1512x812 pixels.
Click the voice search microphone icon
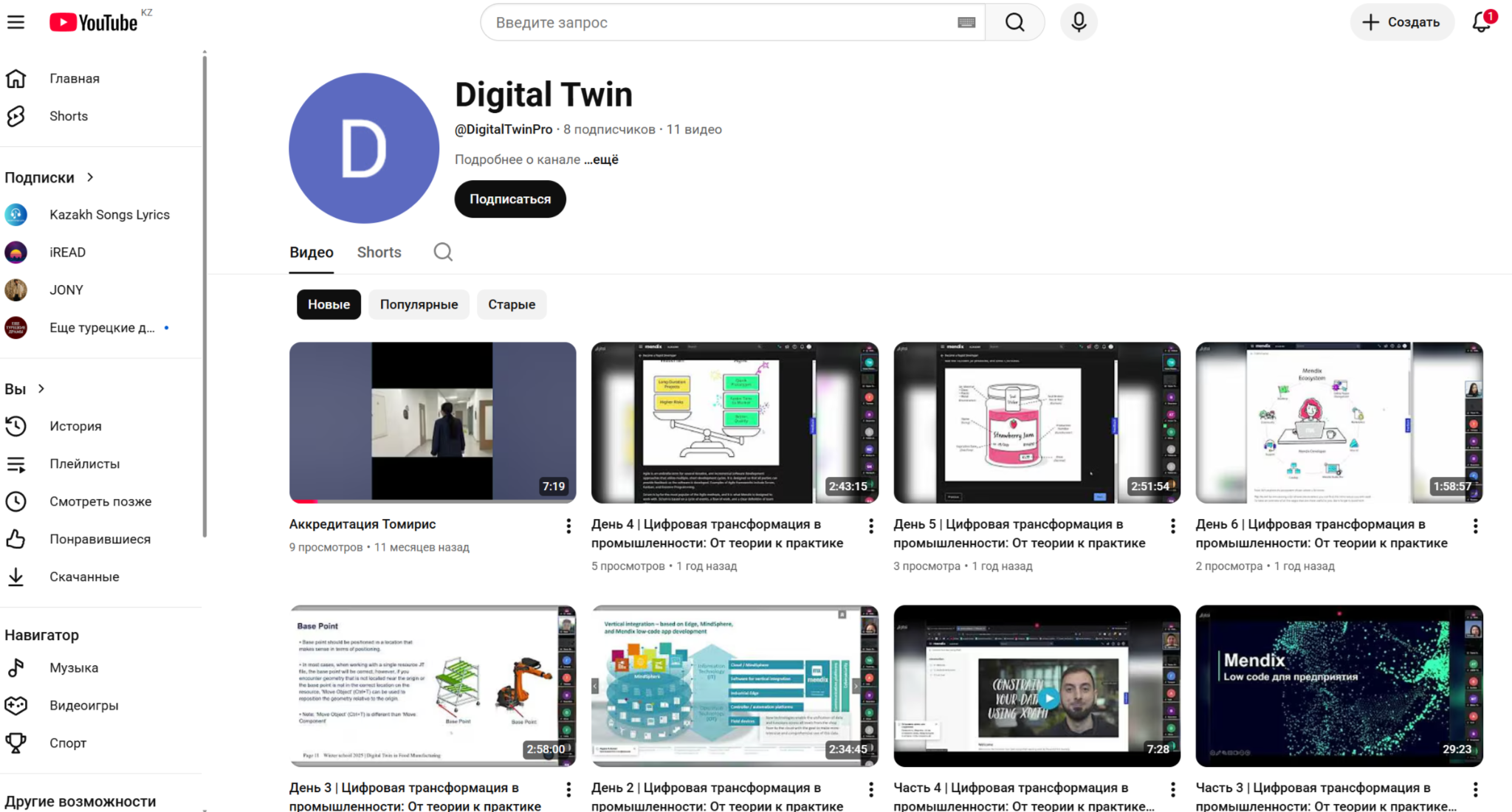tap(1079, 22)
